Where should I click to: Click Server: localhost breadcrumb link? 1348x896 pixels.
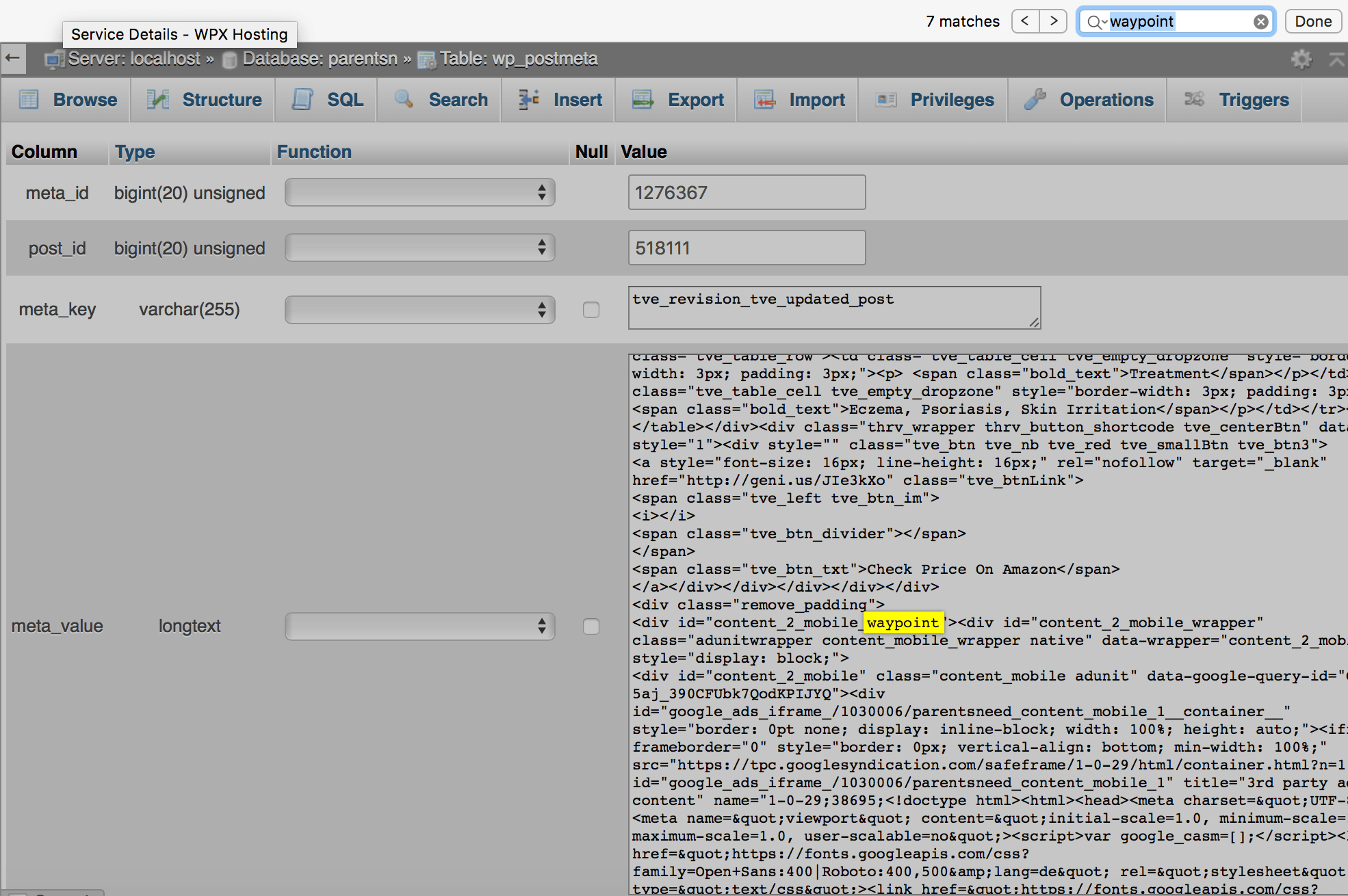pos(134,59)
